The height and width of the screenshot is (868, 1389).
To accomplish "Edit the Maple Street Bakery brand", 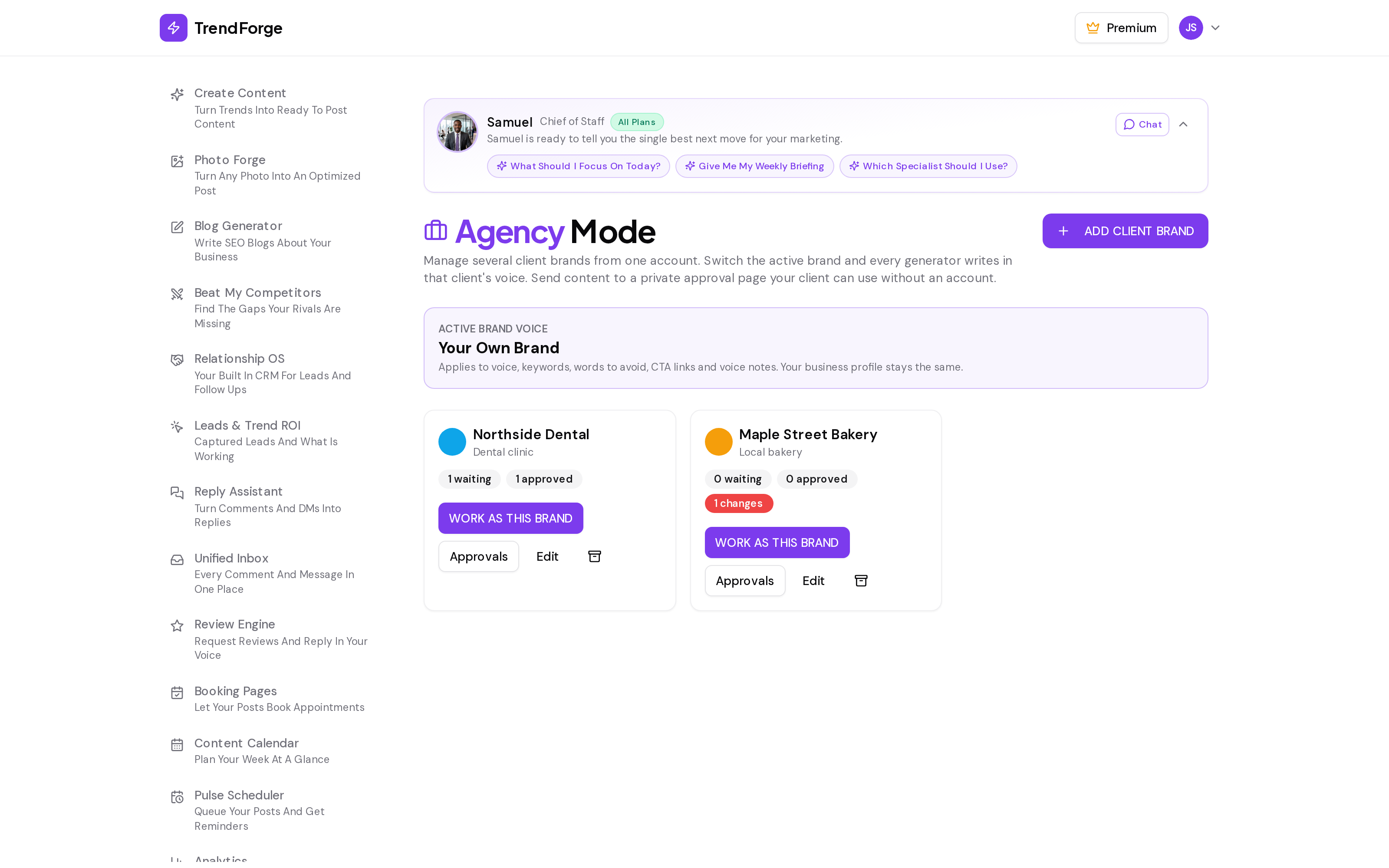I will pos(813,580).
